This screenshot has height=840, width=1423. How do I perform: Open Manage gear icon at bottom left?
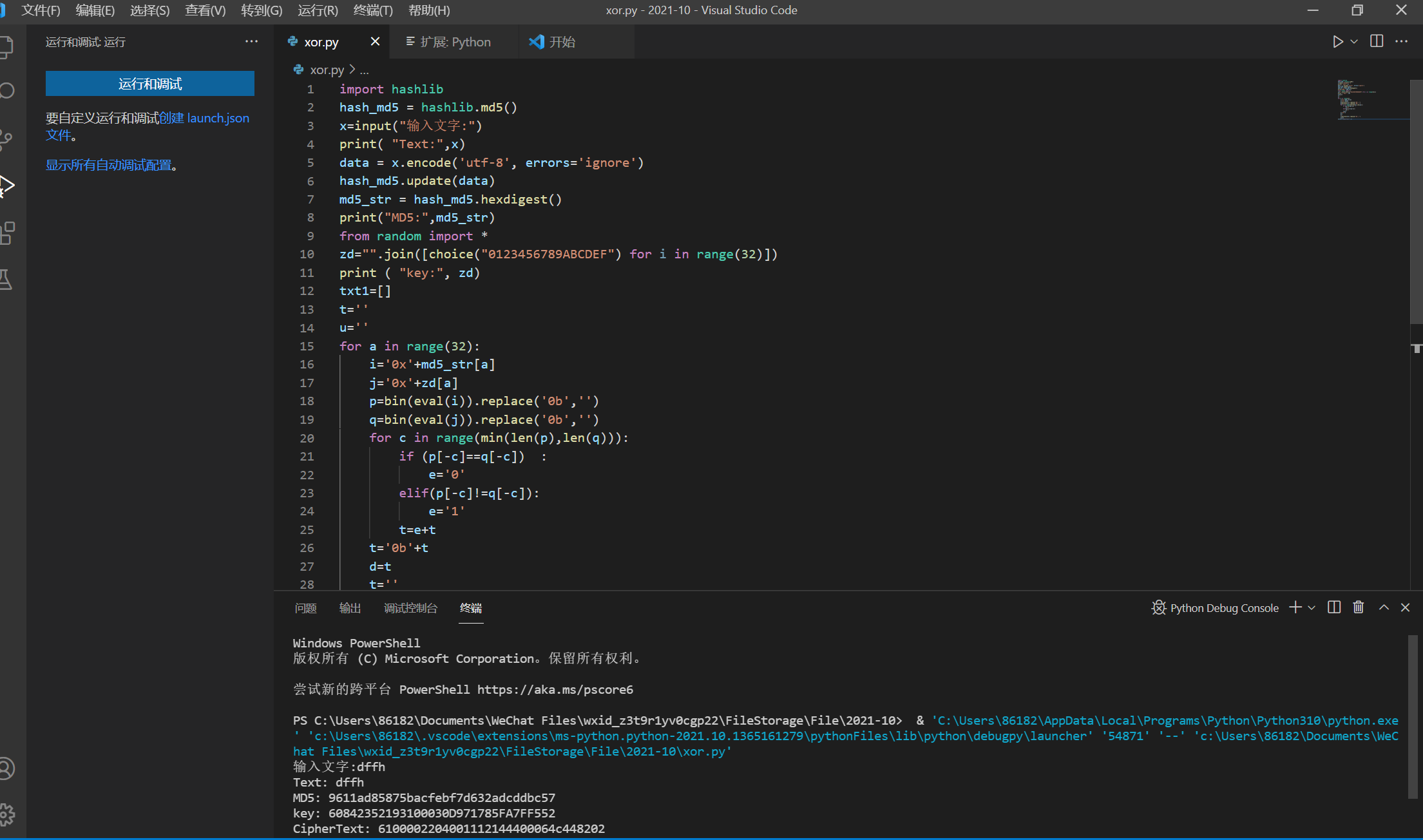coord(6,814)
